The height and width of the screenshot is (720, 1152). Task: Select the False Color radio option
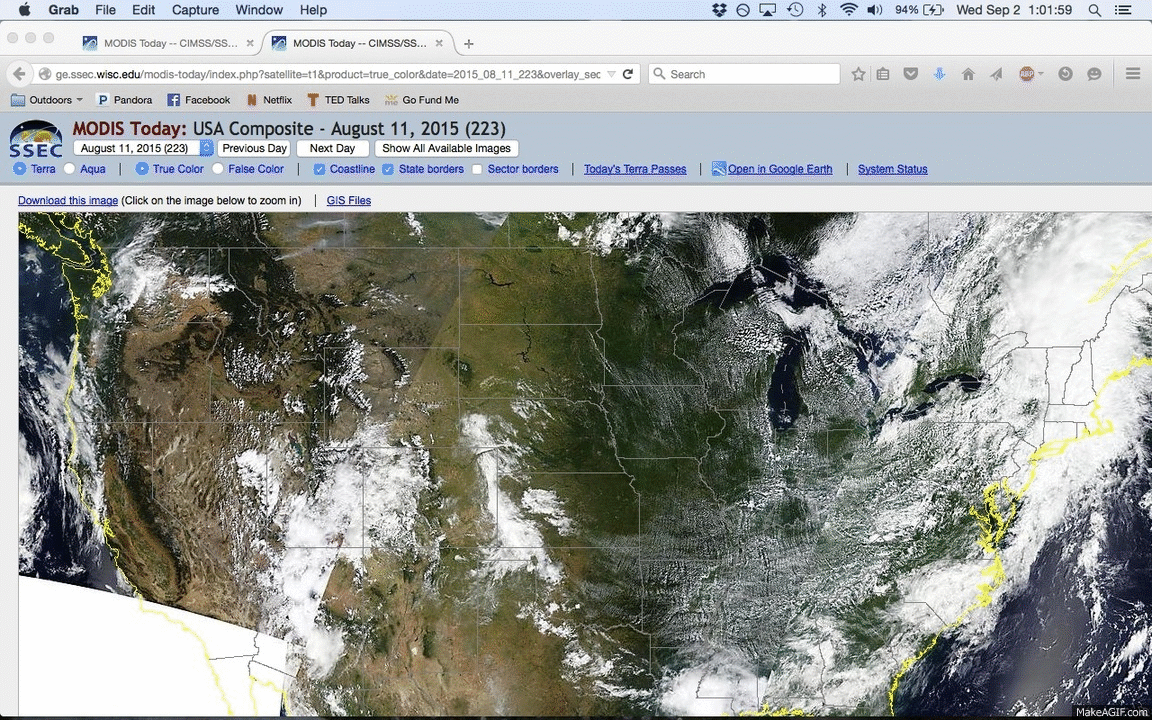pyautogui.click(x=218, y=169)
